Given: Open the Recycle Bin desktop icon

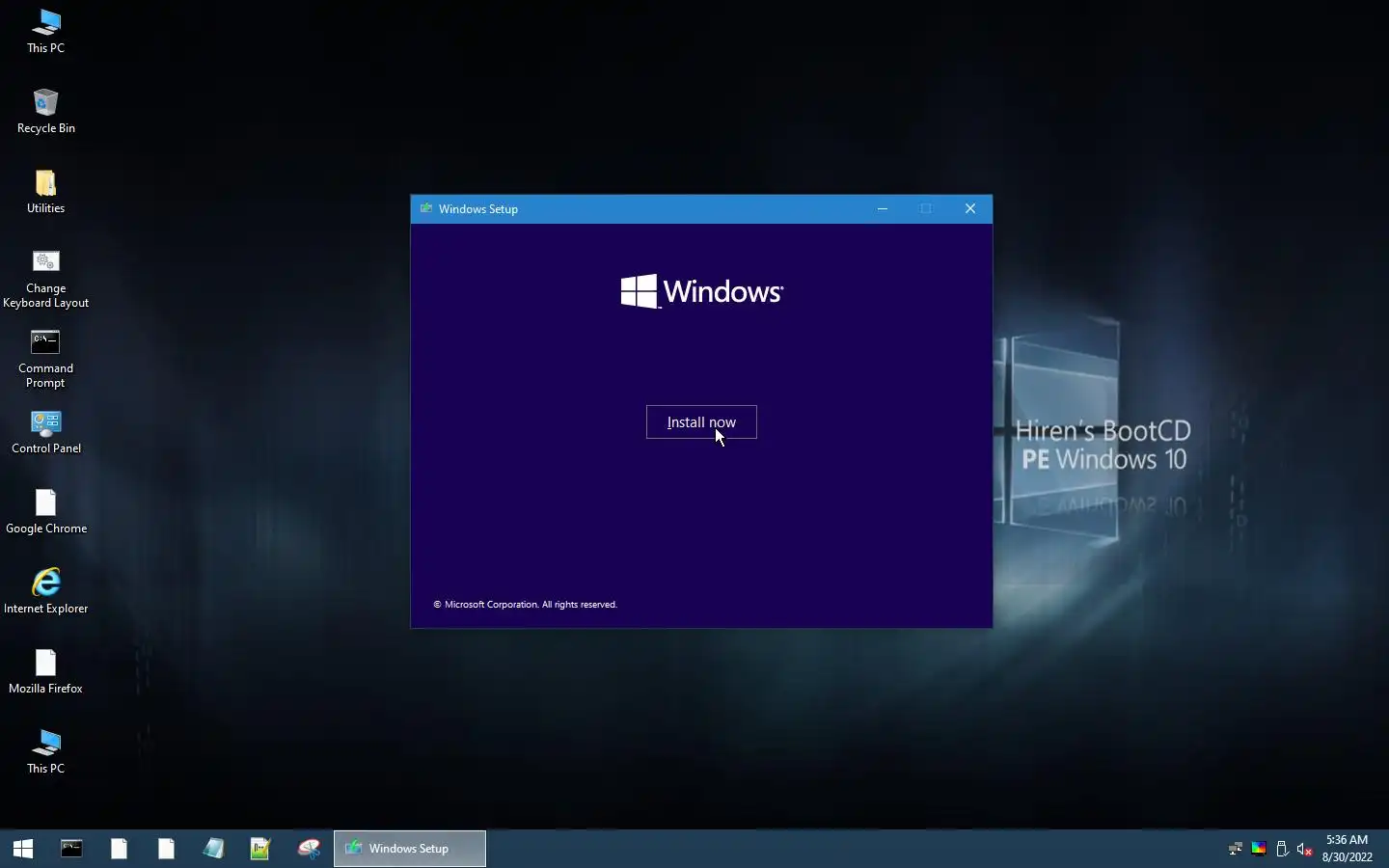Looking at the screenshot, I should (x=45, y=111).
